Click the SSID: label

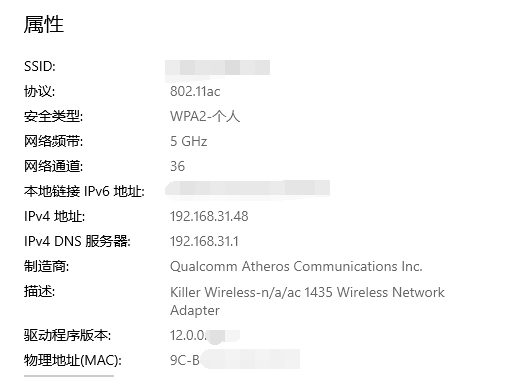(40, 66)
